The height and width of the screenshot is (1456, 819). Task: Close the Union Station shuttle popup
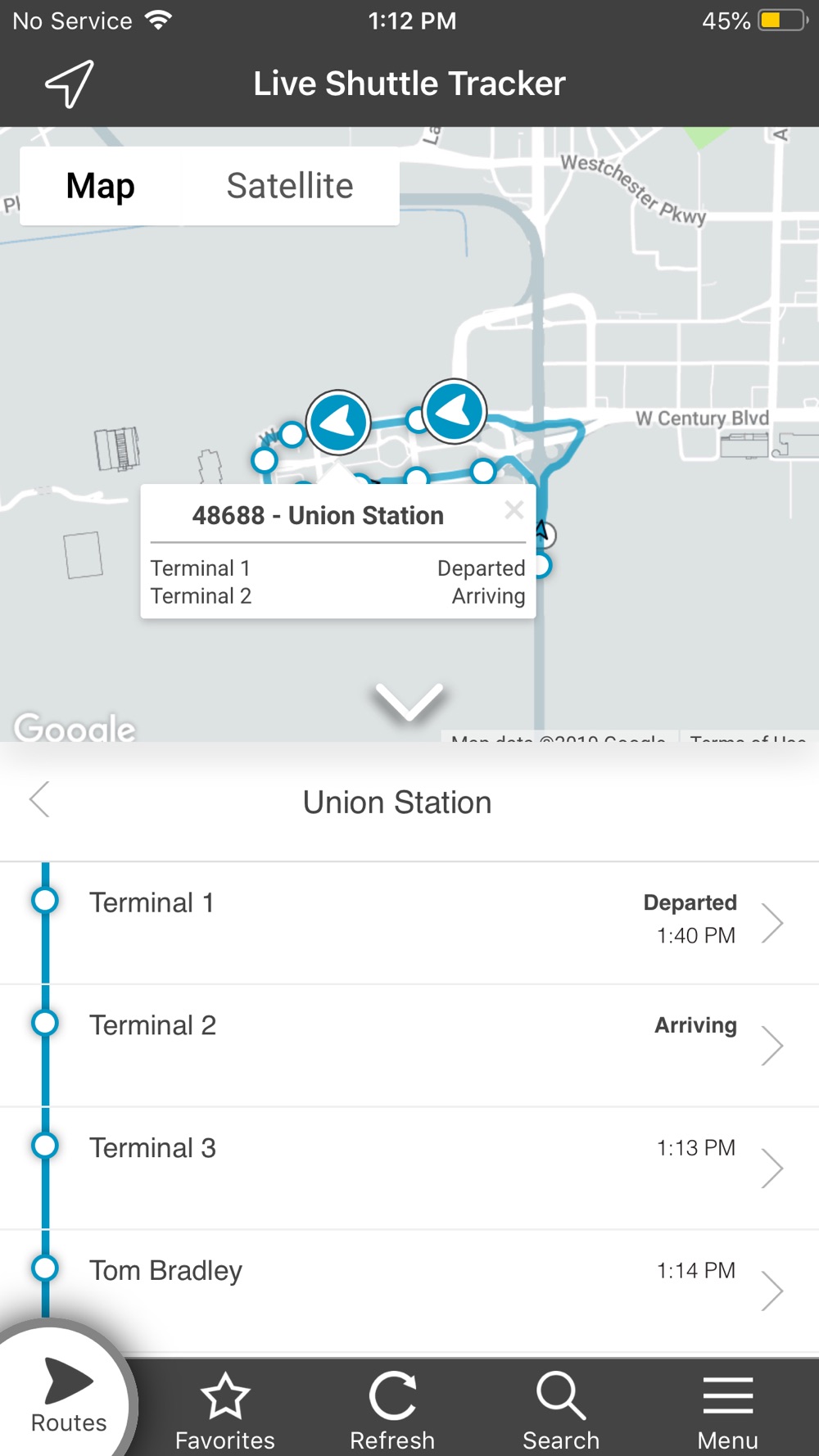[514, 510]
